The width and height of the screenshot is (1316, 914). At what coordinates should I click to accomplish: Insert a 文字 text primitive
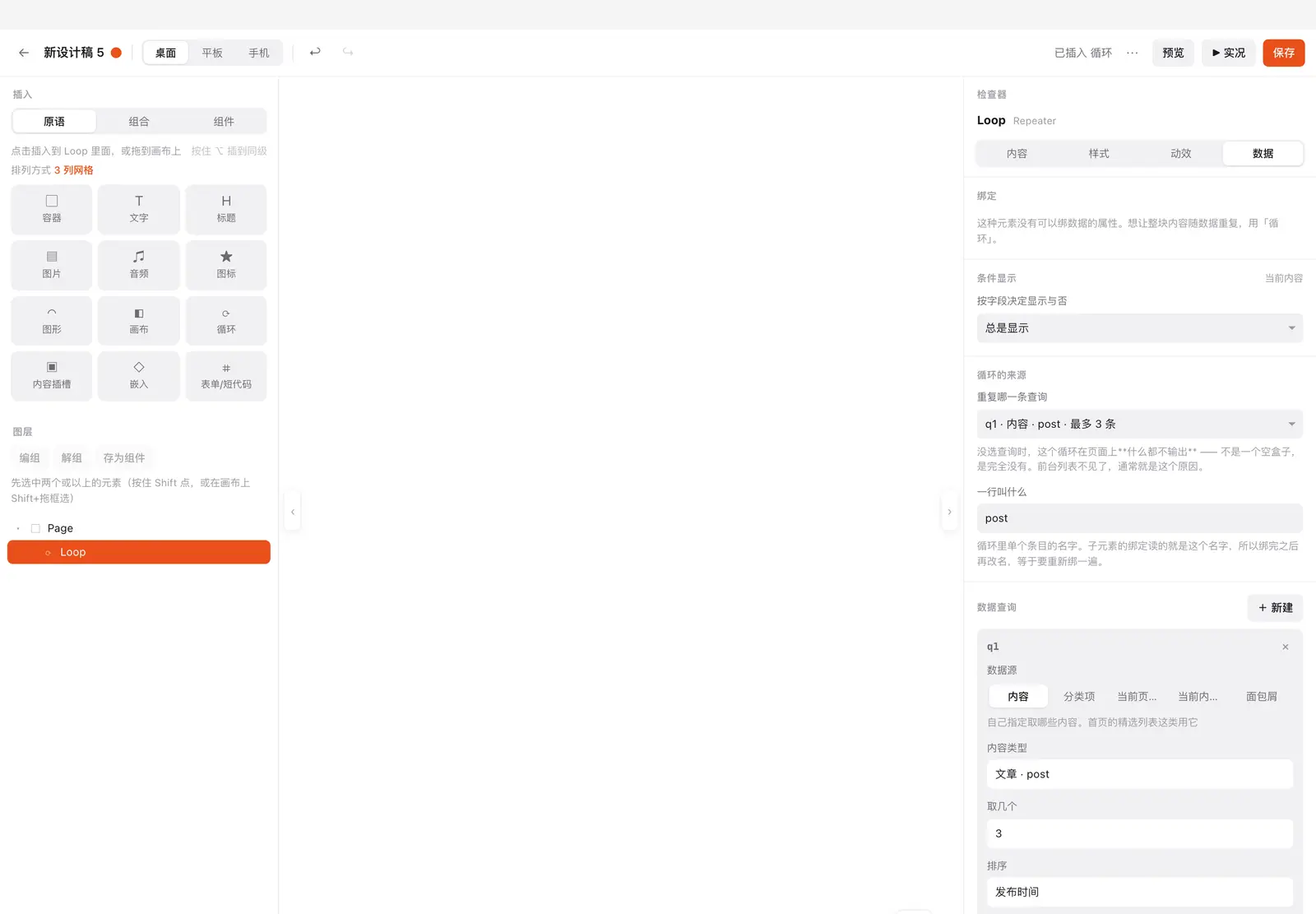pos(139,209)
